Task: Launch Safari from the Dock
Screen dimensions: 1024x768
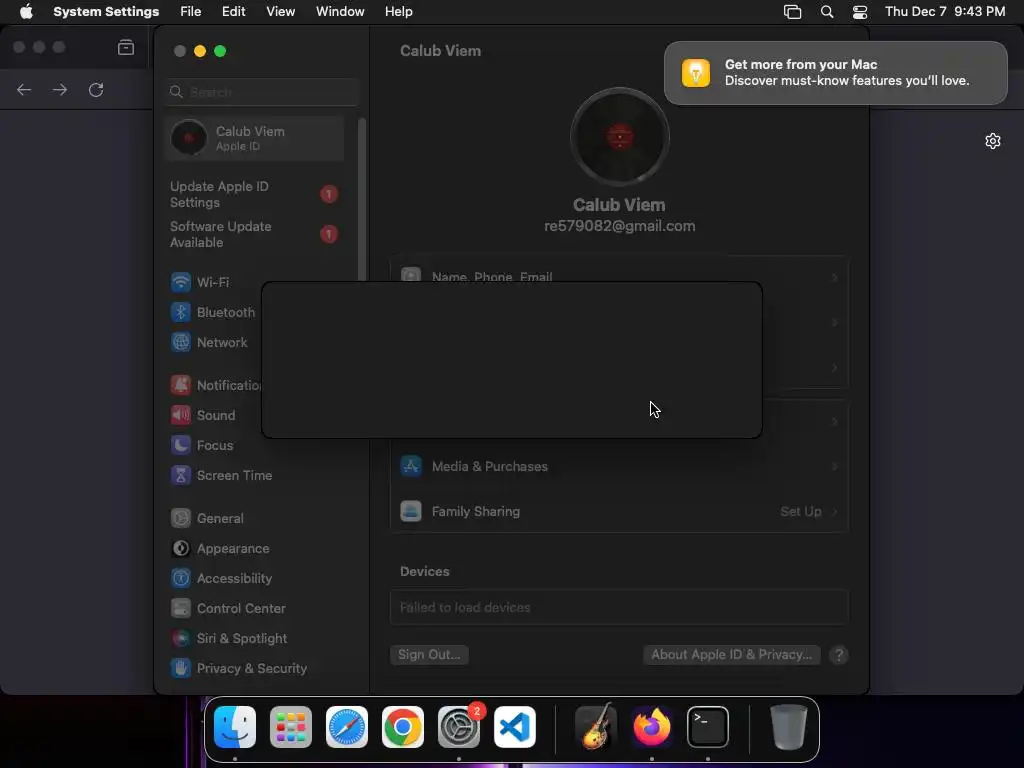Action: click(x=347, y=727)
